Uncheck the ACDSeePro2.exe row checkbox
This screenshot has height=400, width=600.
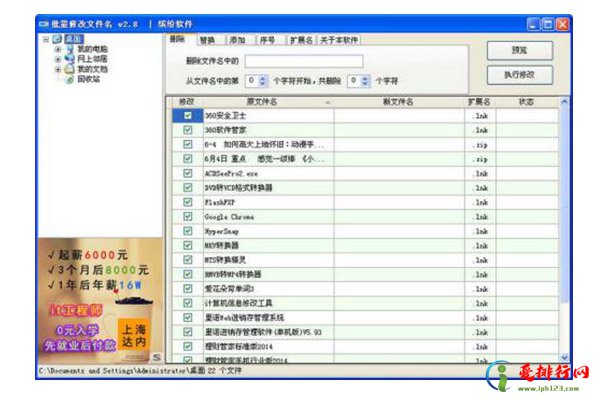(188, 173)
